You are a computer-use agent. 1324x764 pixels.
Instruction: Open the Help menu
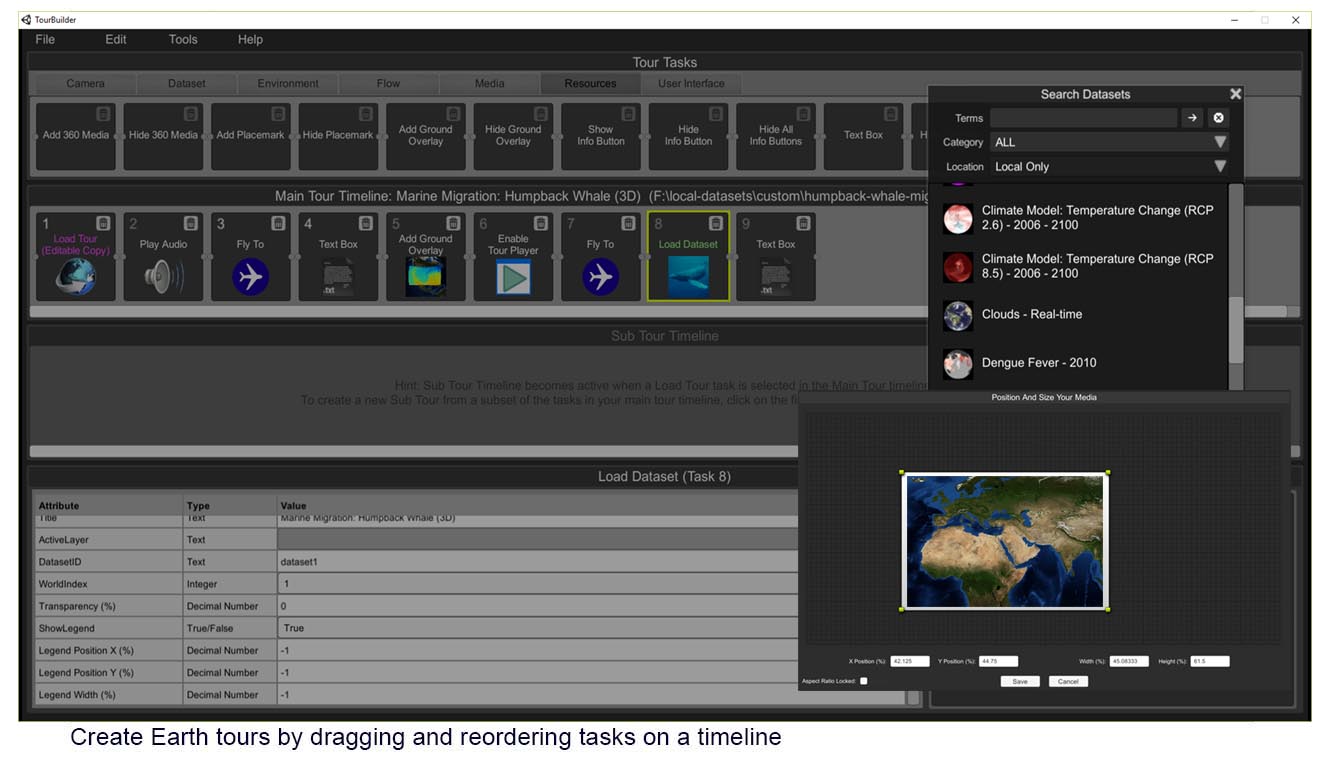pyautogui.click(x=250, y=39)
